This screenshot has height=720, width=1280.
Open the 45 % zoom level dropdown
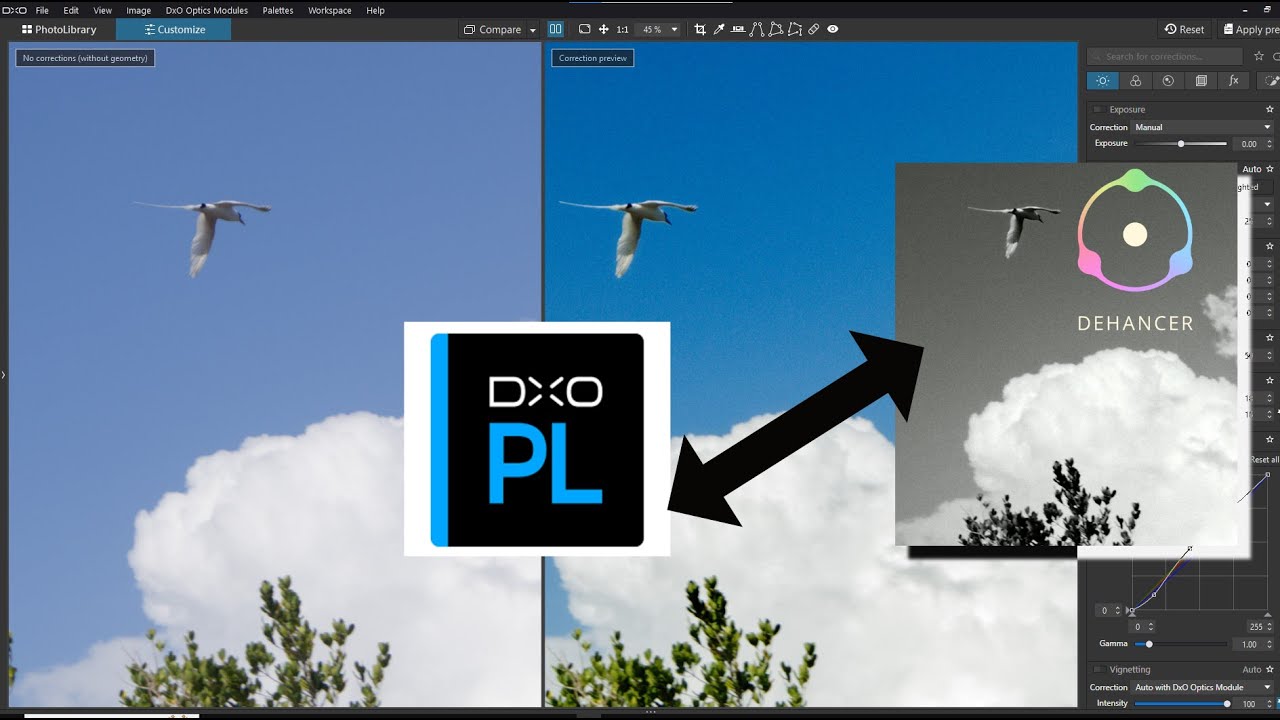coord(660,30)
